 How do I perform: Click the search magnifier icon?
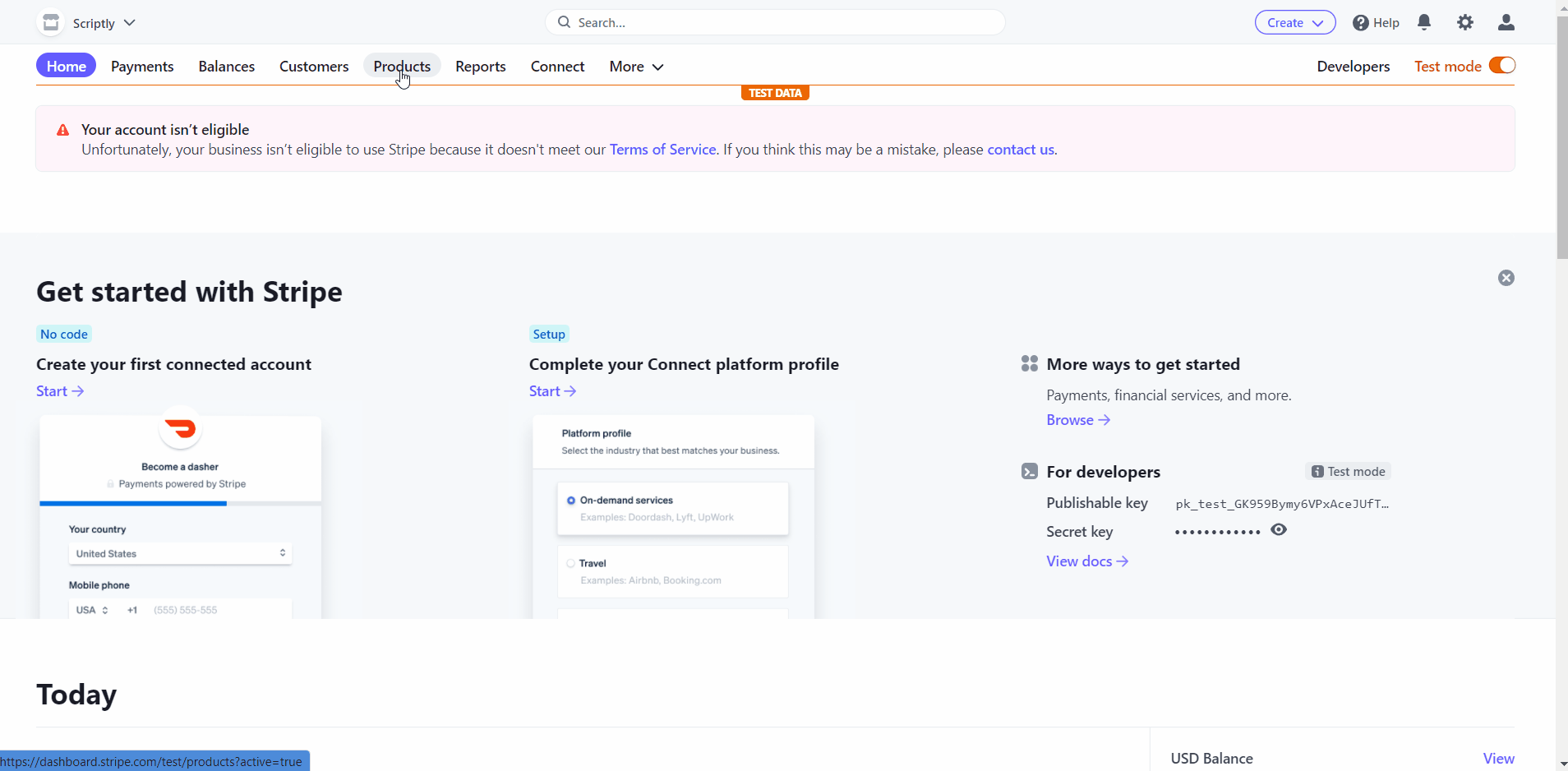[x=564, y=22]
